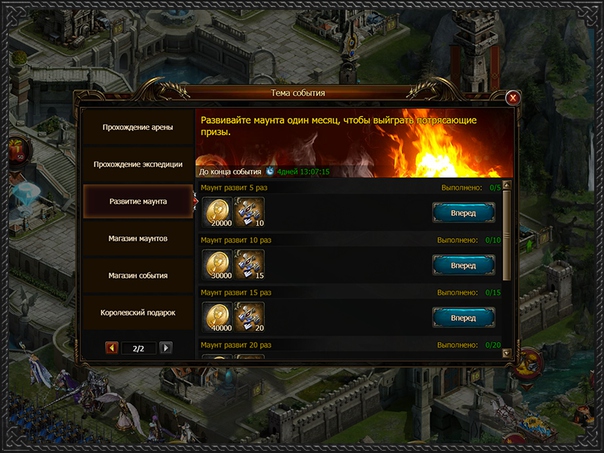
Task: Select the 40000 gold coin reward icon
Action: pyautogui.click(x=218, y=317)
